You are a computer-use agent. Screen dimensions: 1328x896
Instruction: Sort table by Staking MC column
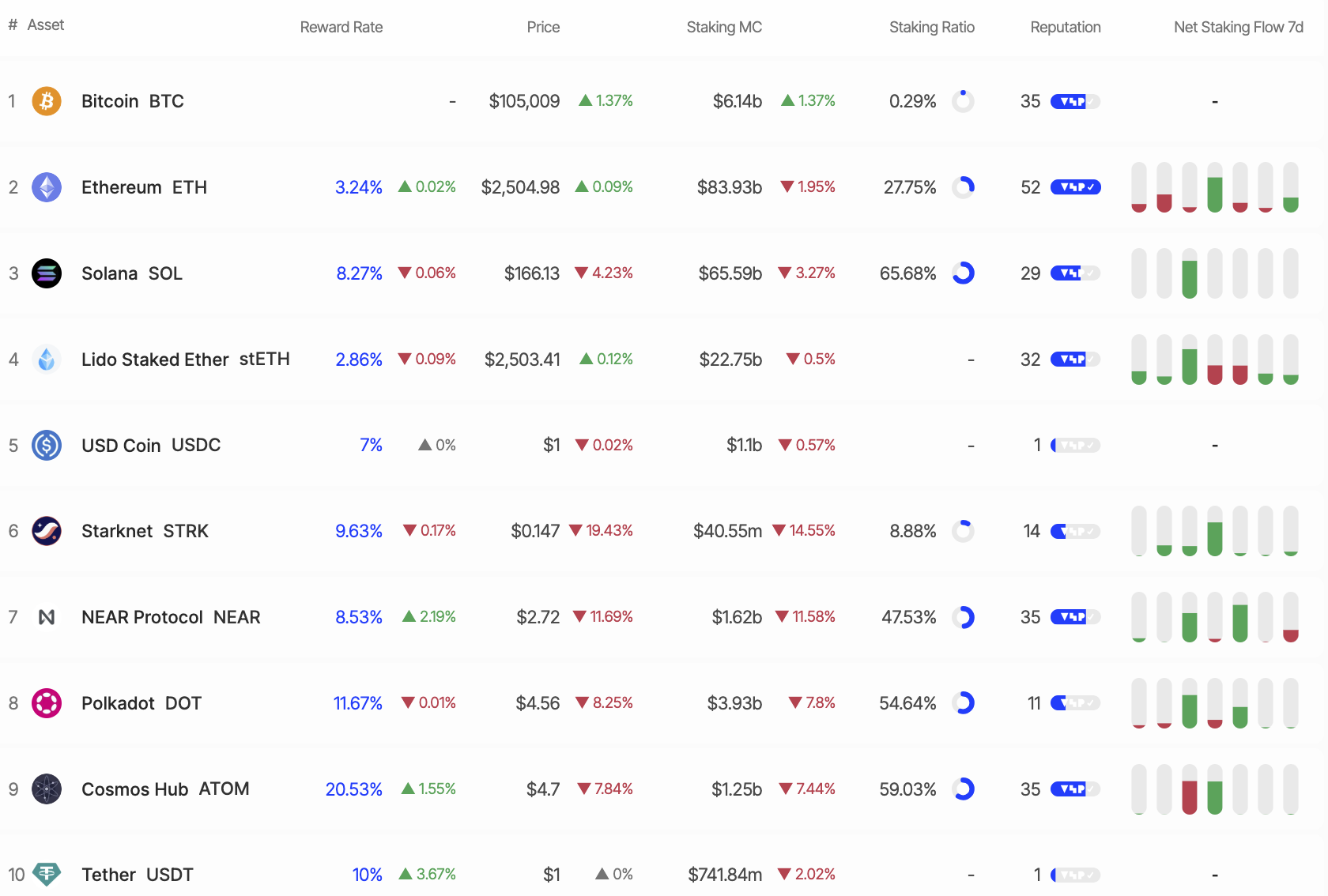click(x=723, y=28)
